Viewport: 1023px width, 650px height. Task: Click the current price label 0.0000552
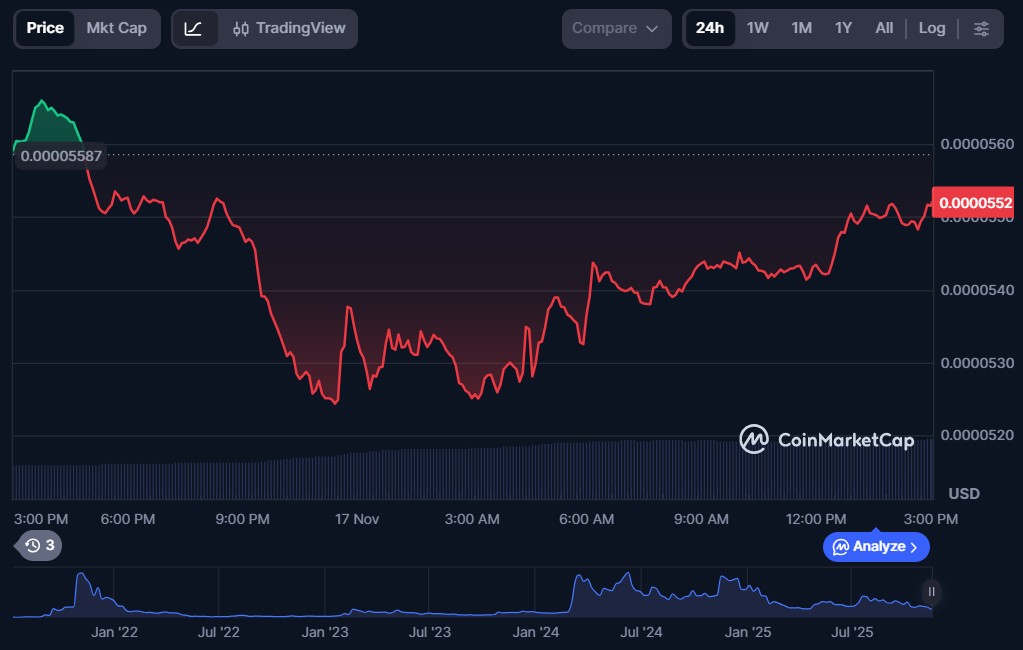click(x=974, y=202)
